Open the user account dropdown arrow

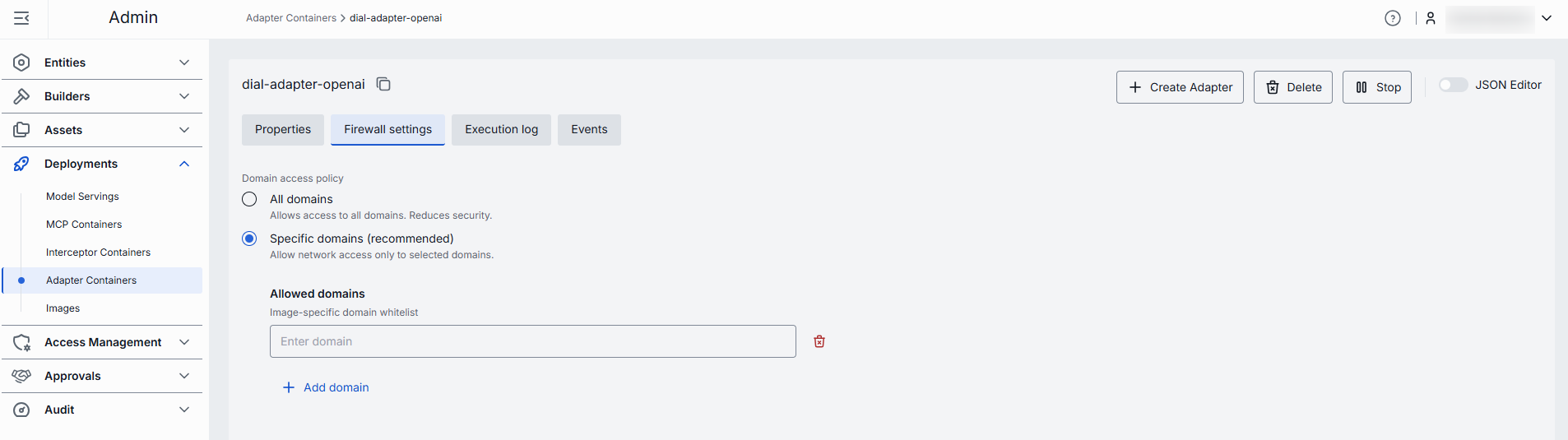(1547, 18)
